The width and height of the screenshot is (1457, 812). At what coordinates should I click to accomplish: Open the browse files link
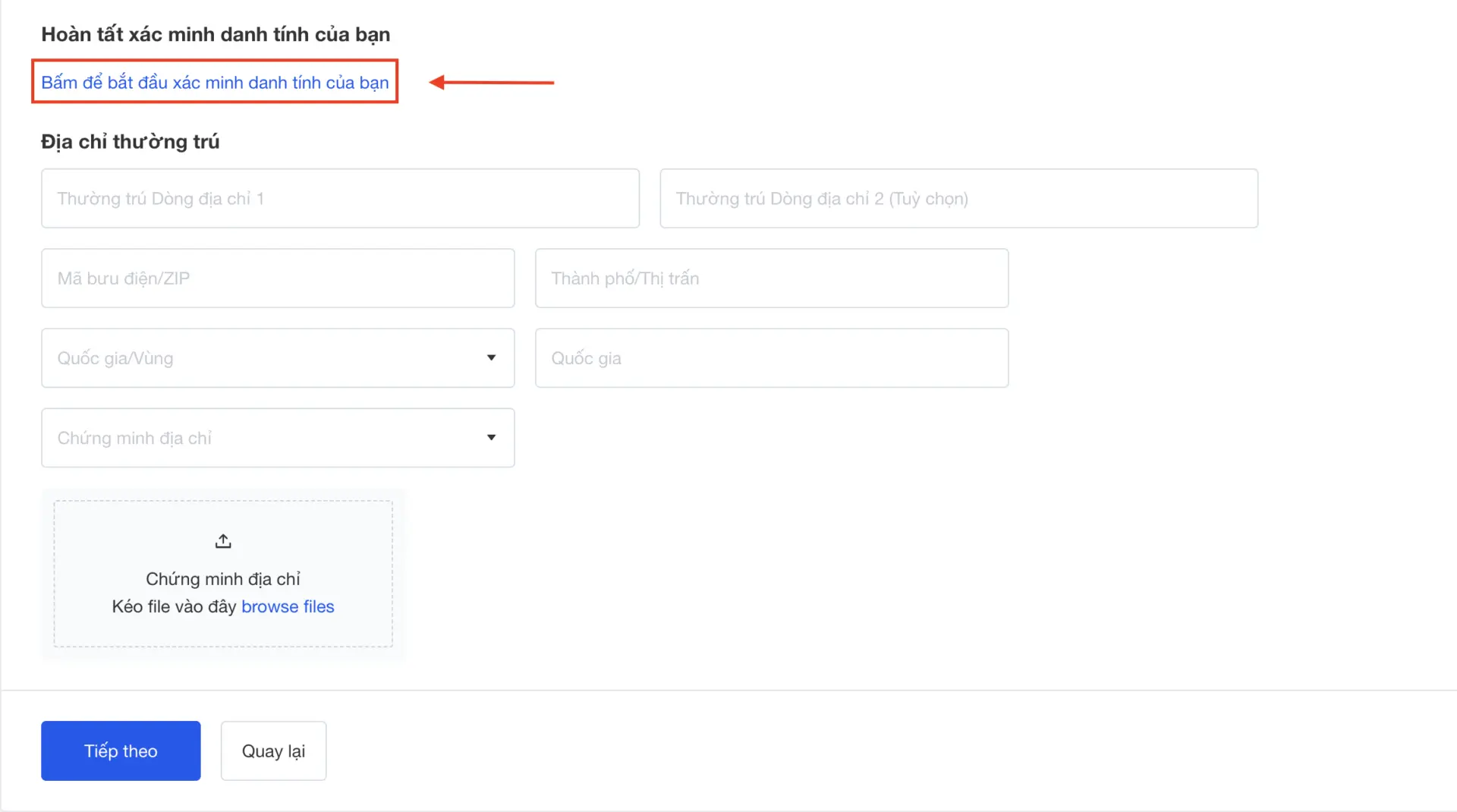pos(288,606)
